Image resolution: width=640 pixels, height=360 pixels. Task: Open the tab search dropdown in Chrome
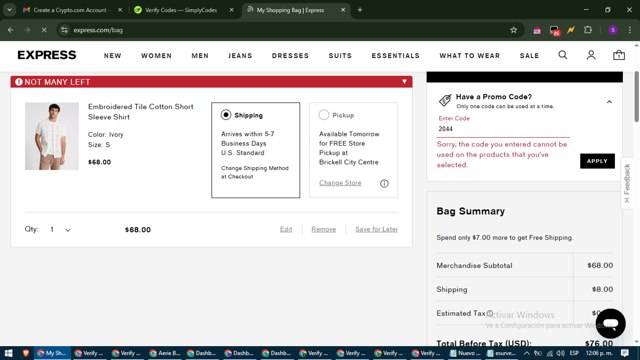tap(9, 10)
